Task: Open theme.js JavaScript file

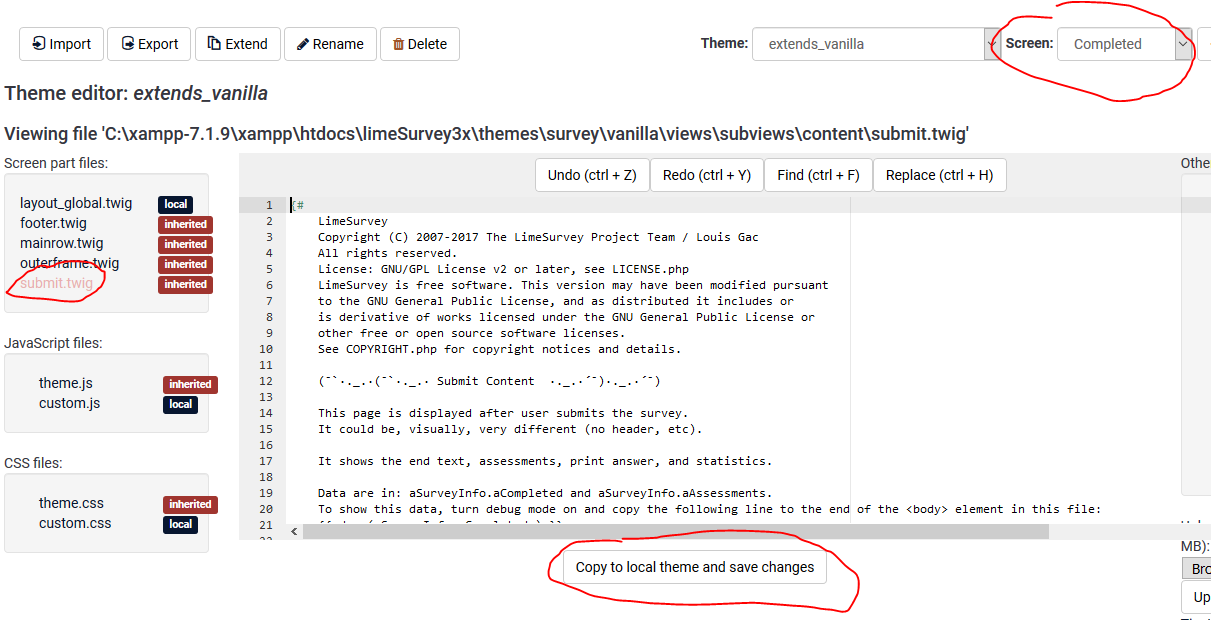Action: [66, 383]
